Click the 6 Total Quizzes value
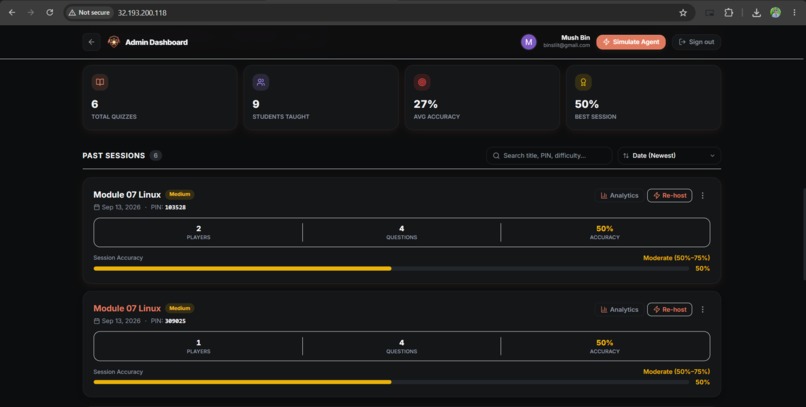806x407 pixels. 95,104
